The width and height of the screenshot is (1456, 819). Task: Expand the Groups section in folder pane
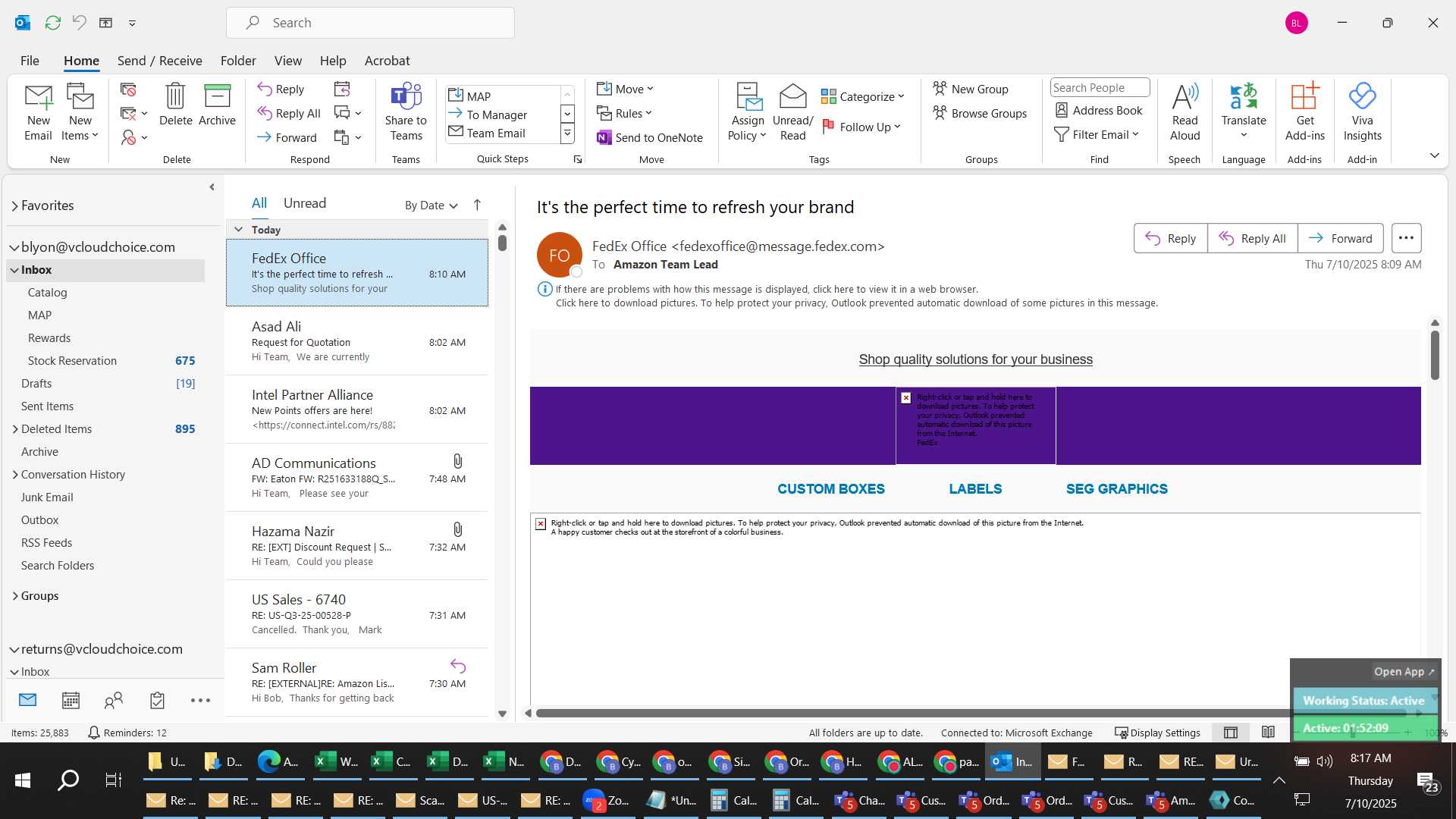14,596
